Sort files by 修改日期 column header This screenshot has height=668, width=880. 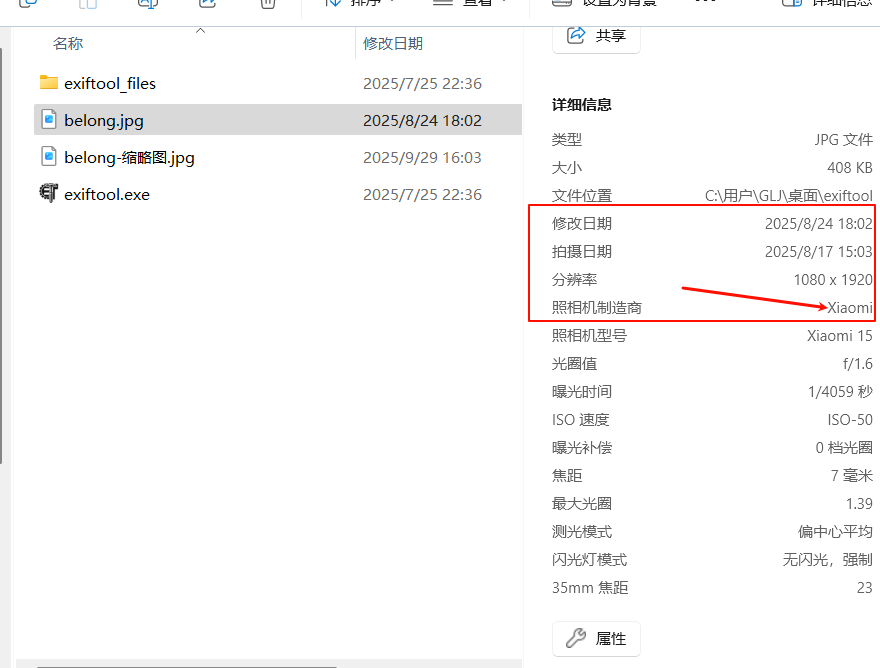393,43
